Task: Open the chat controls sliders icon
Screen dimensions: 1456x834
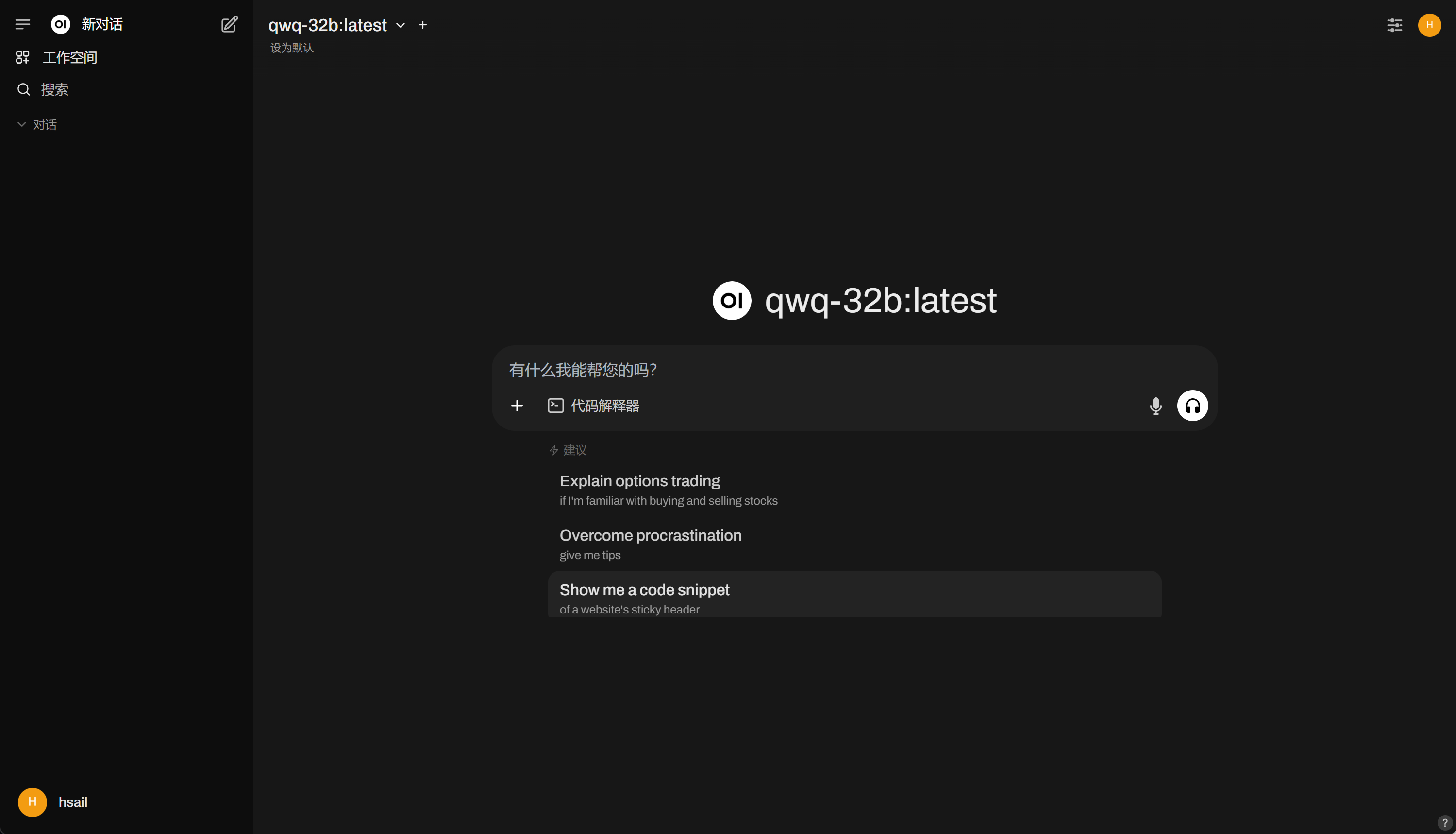Action: [x=1395, y=25]
